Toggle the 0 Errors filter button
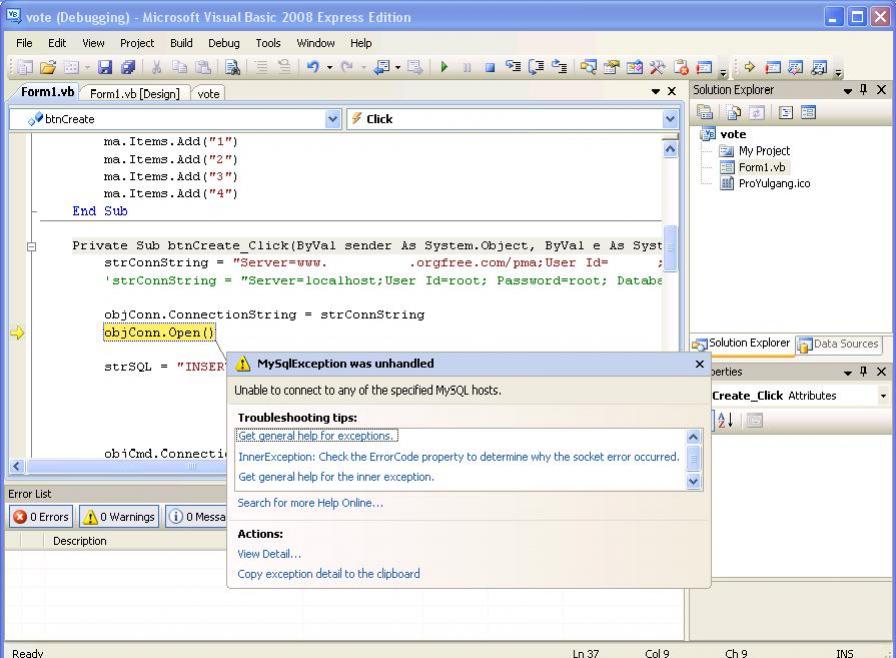This screenshot has height=658, width=896. click(41, 517)
